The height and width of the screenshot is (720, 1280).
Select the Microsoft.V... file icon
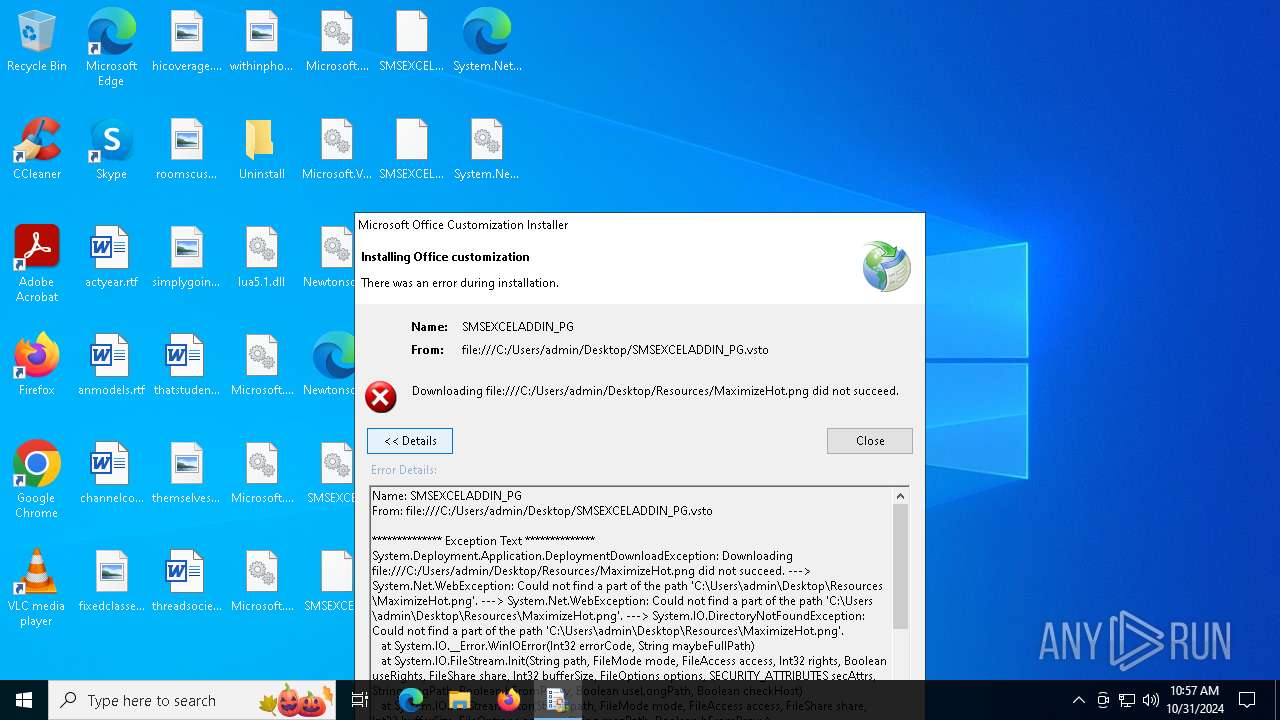(337, 150)
